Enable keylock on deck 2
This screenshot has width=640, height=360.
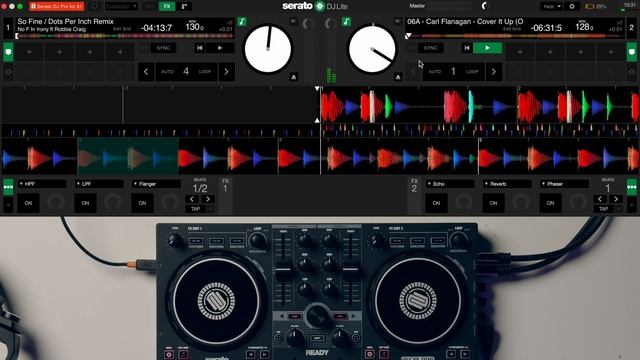[347, 22]
